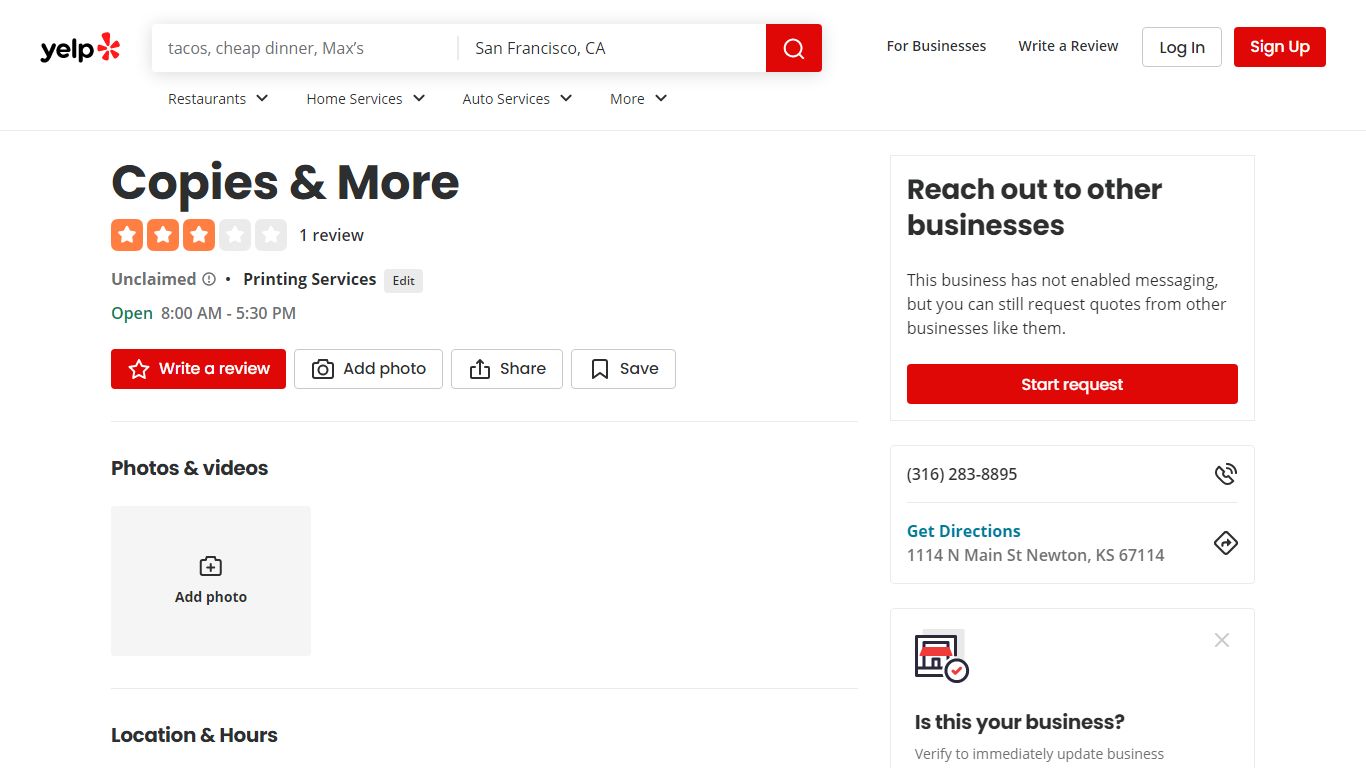Screen dimensions: 1366x768
Task: Click the red search magnifier button
Action: 794,48
